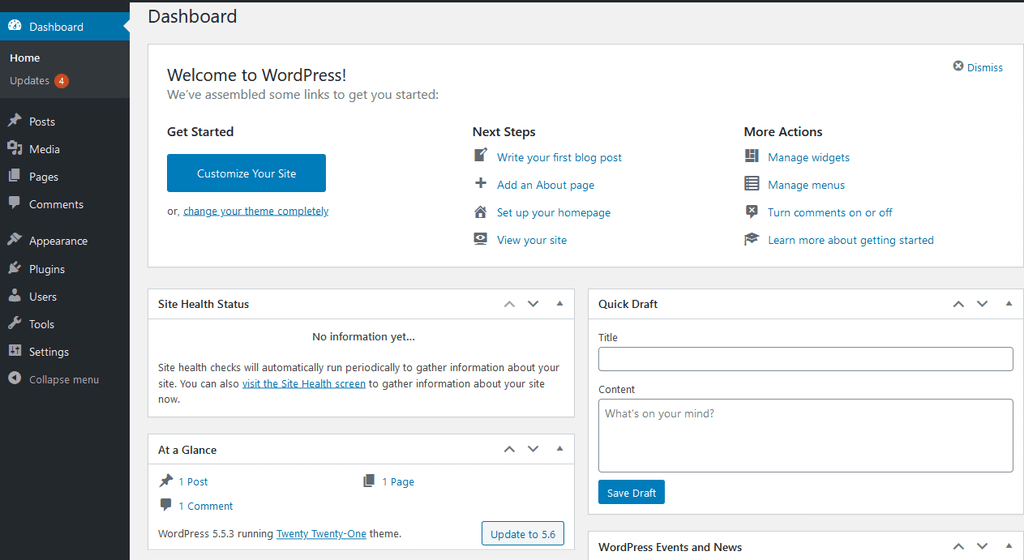The height and width of the screenshot is (560, 1024).
Task: Toggle the At a Glance panel triangle
Action: tap(560, 449)
